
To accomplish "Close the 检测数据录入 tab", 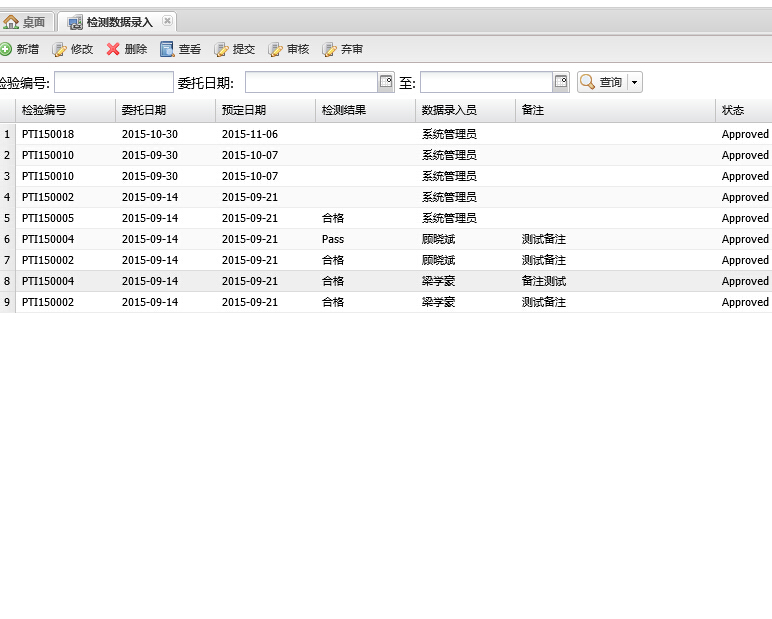I will point(167,21).
